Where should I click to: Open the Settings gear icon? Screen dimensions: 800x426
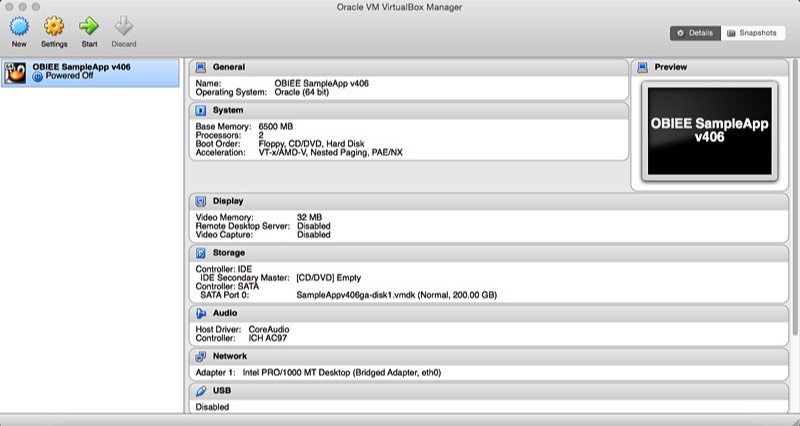54,26
